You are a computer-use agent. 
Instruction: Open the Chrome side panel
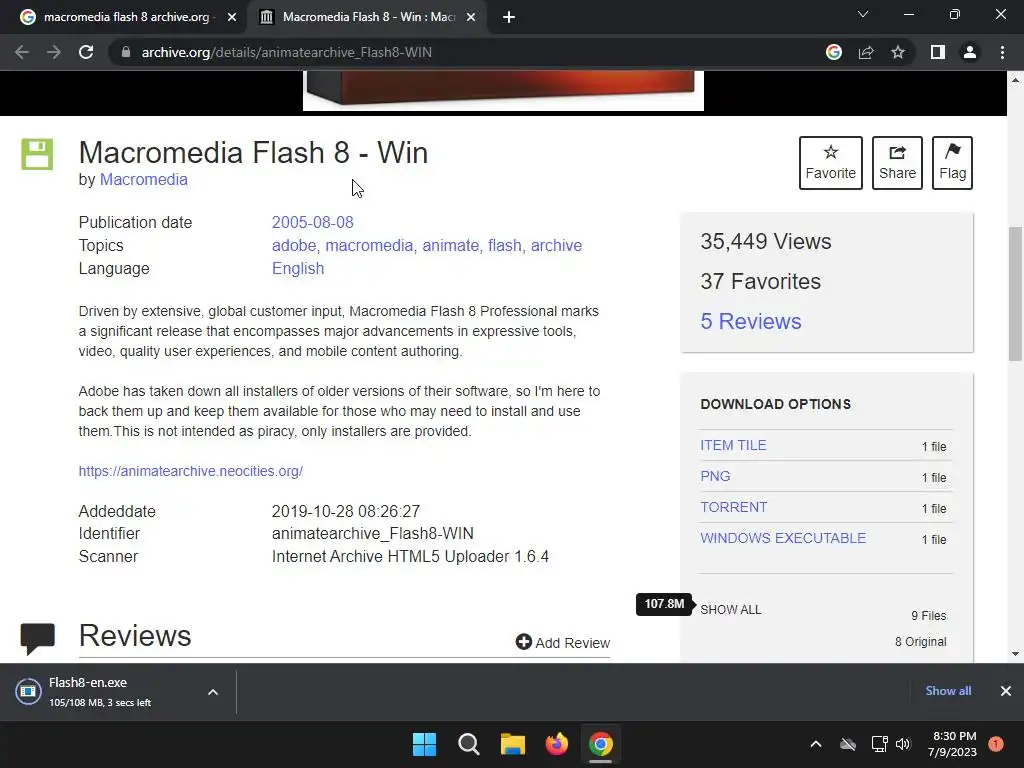tap(938, 52)
